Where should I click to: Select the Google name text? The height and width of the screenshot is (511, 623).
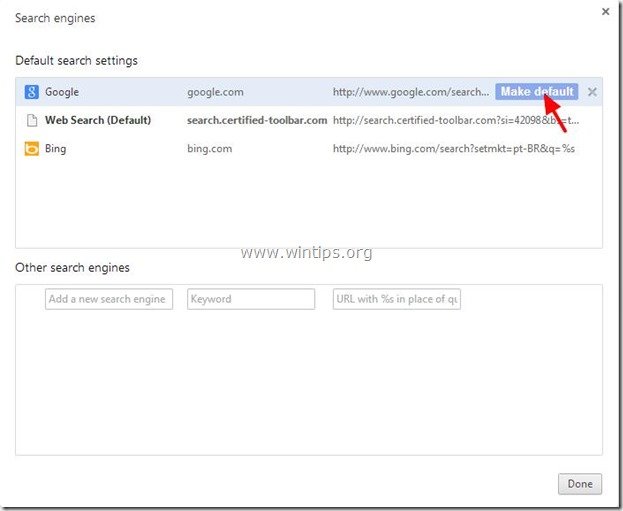62,92
